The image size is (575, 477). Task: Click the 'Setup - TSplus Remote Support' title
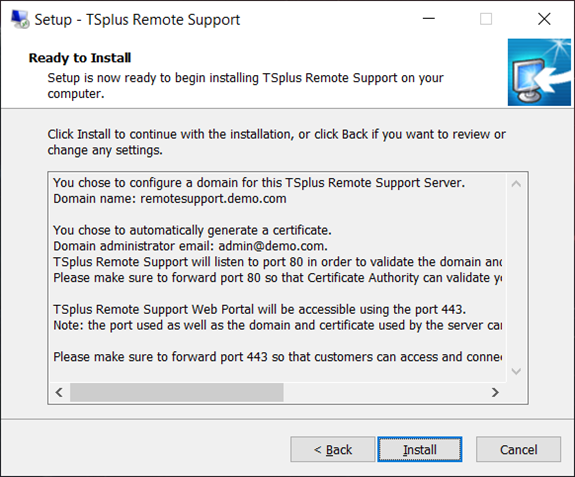[x=137, y=19]
